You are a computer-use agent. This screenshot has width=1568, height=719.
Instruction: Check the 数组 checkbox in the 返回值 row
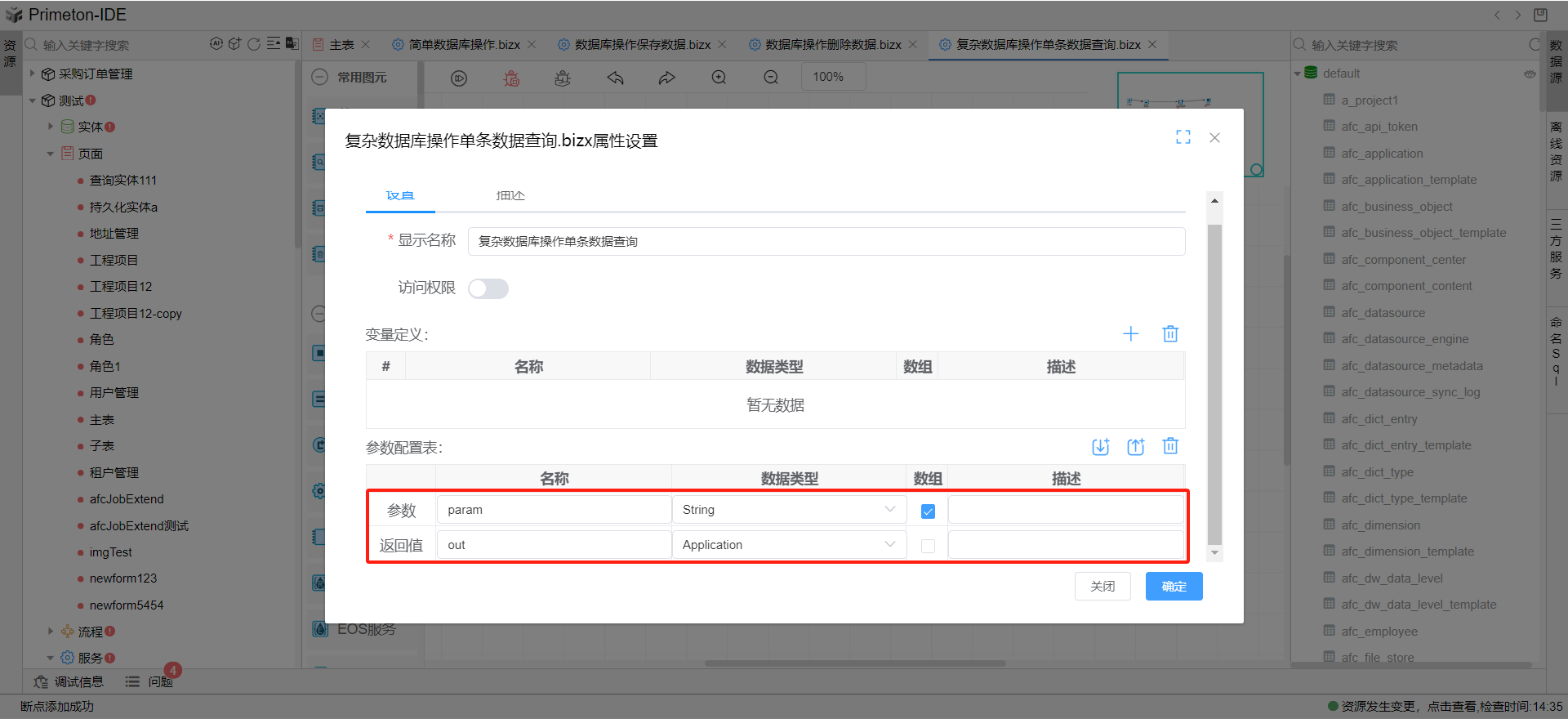928,546
